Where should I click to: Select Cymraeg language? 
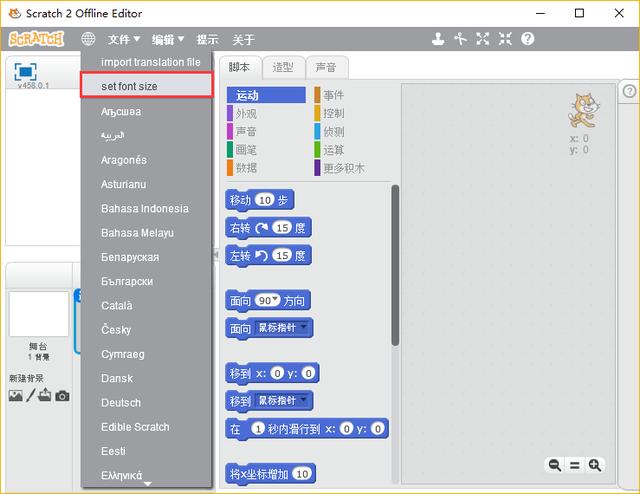click(147, 354)
